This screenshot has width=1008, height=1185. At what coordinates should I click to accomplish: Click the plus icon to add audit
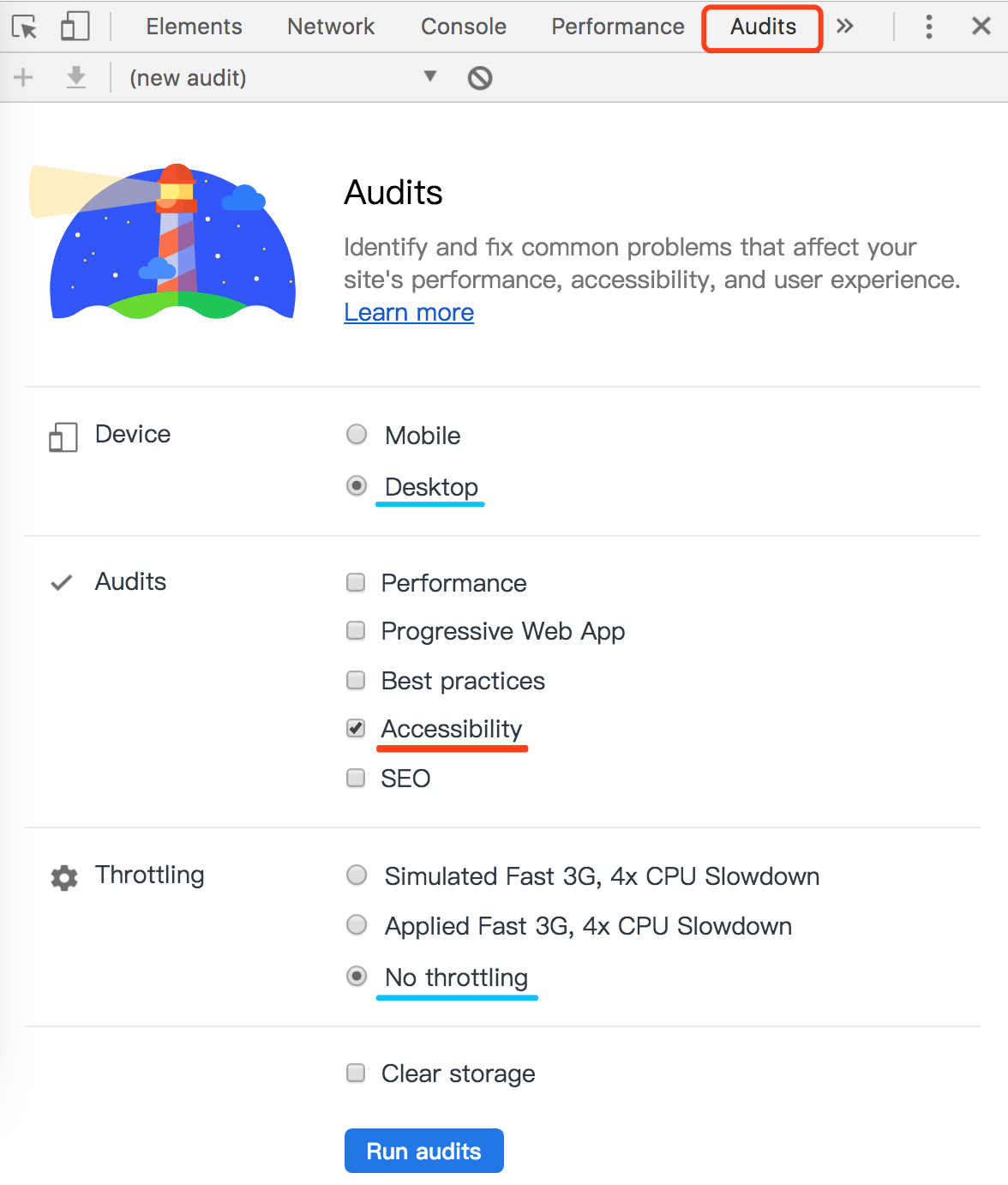tap(23, 78)
